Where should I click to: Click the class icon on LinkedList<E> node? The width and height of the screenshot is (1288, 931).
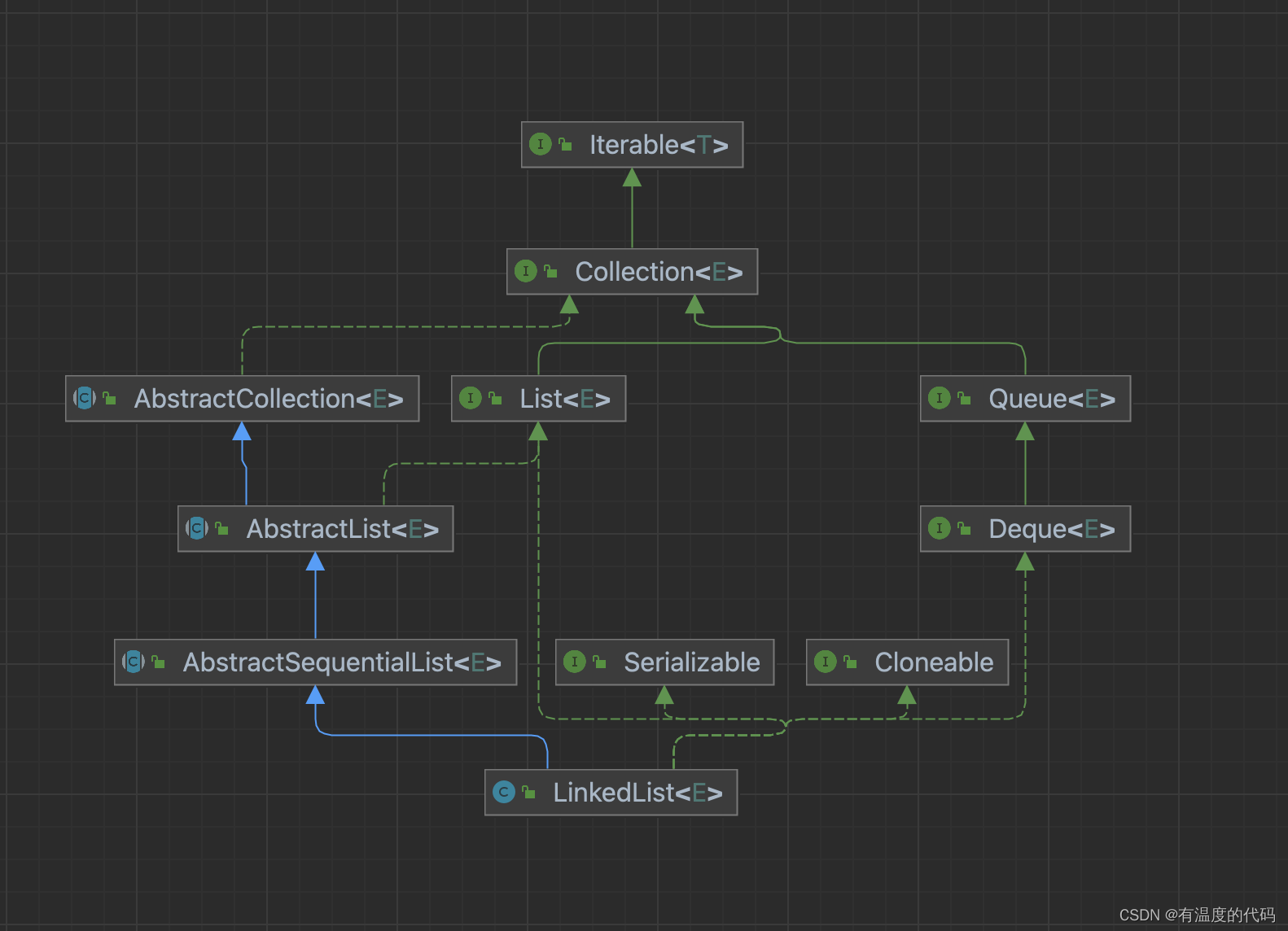503,792
